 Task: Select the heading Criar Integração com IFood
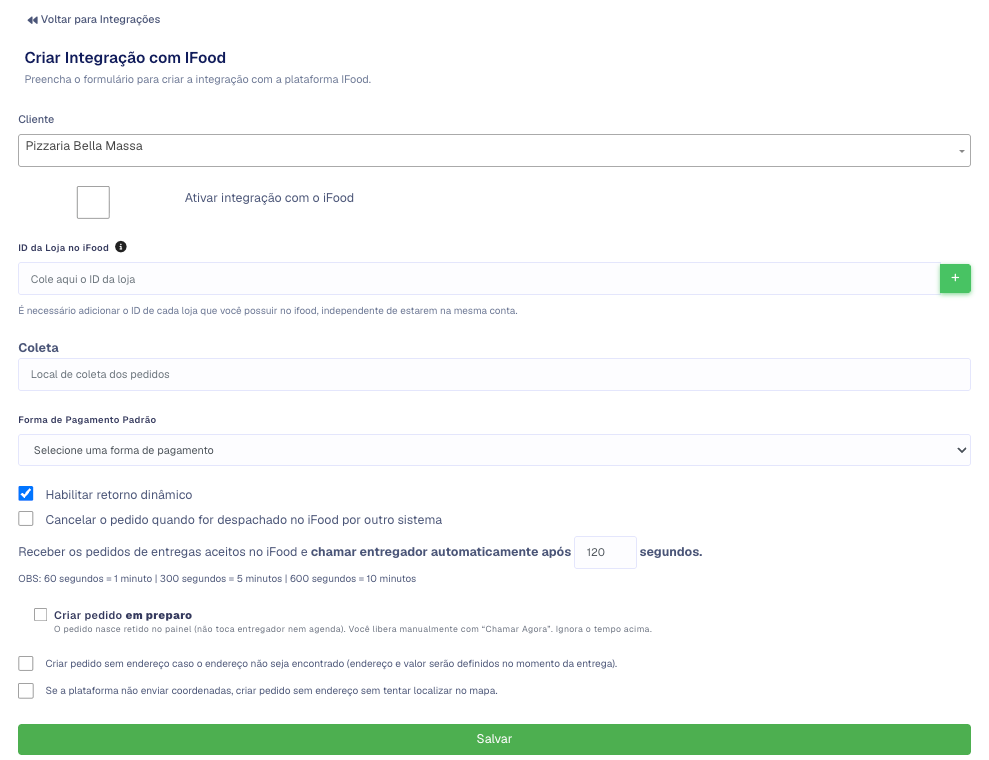pos(125,58)
